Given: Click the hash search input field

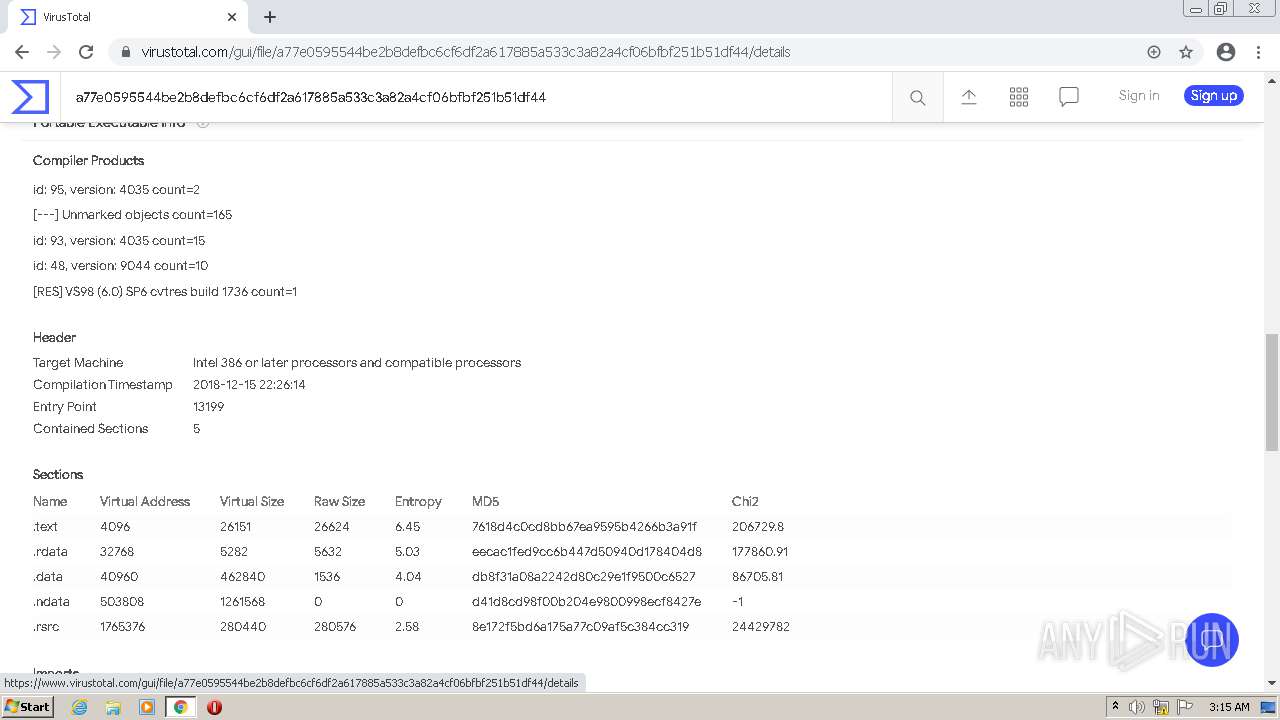Looking at the screenshot, I should pyautogui.click(x=476, y=97).
